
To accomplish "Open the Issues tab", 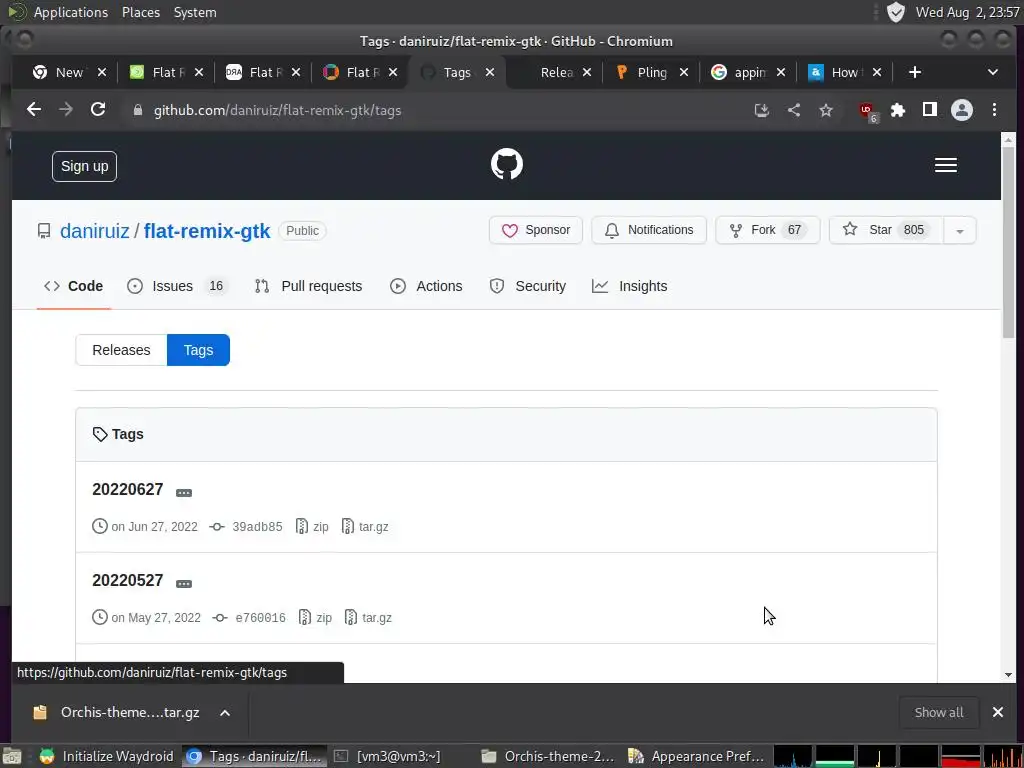I will [177, 286].
